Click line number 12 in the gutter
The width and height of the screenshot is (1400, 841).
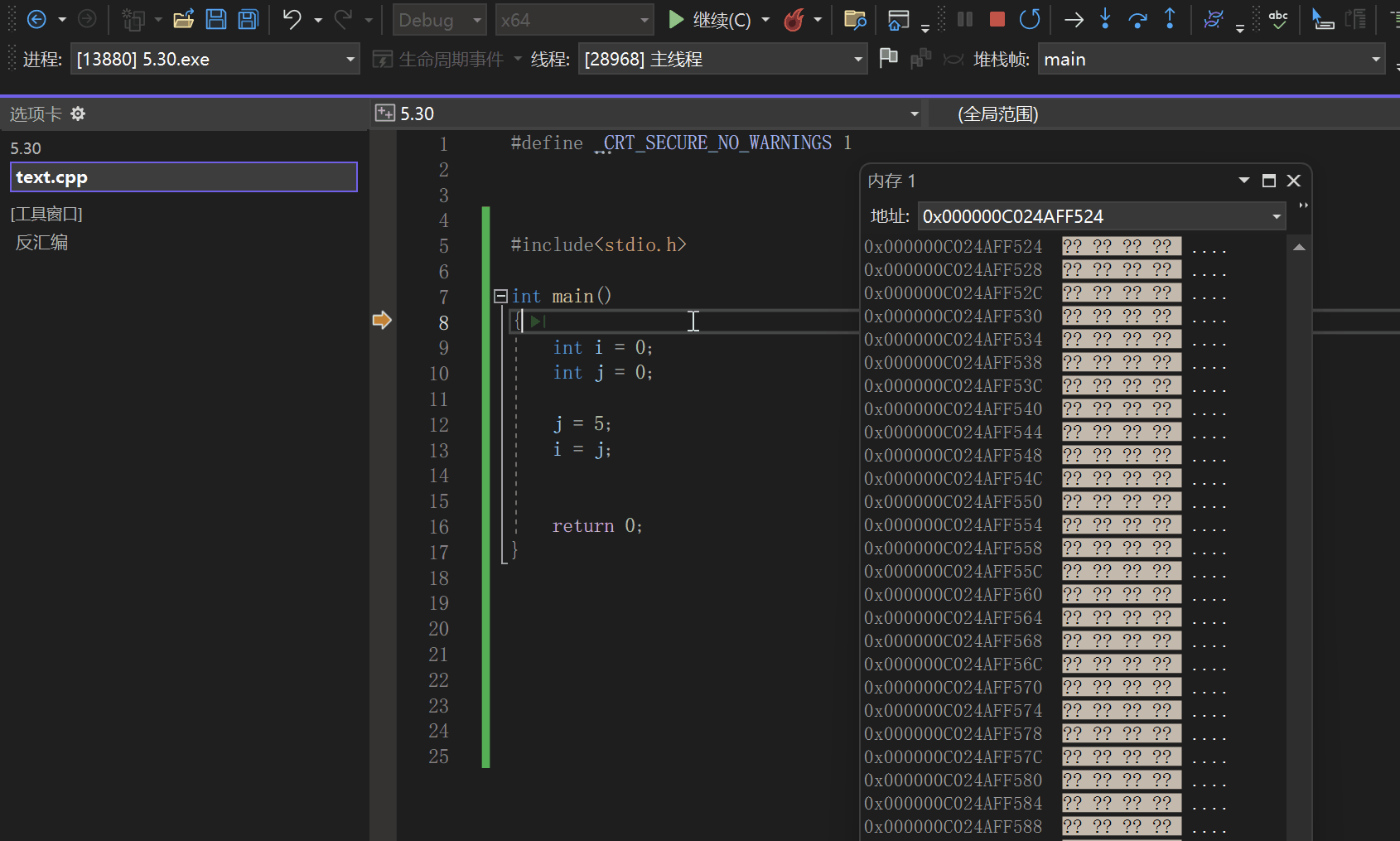[x=439, y=425]
